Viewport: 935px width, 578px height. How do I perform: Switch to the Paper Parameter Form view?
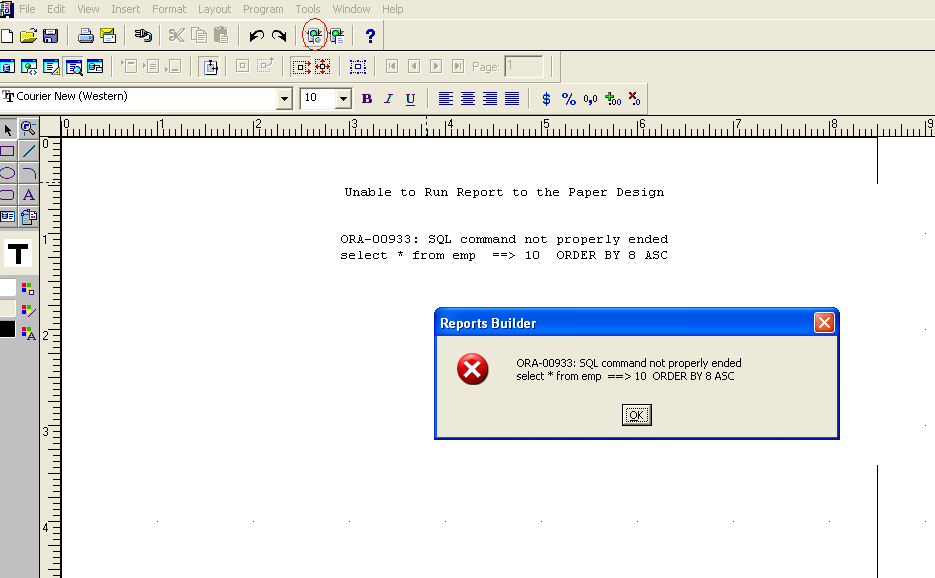95,67
